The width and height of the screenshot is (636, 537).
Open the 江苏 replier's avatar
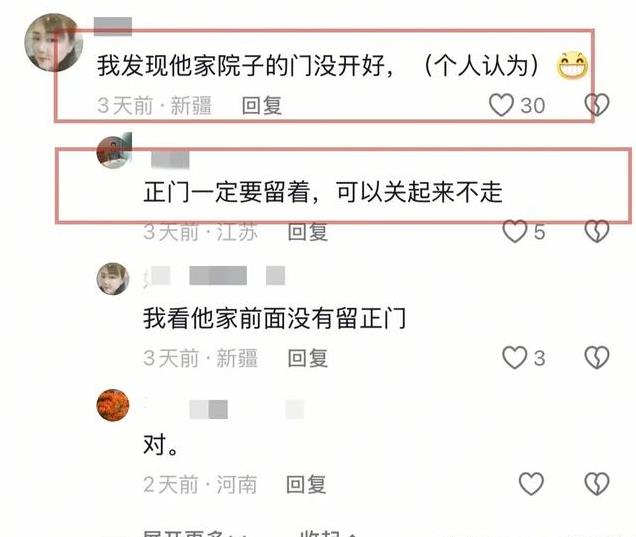coord(114,150)
